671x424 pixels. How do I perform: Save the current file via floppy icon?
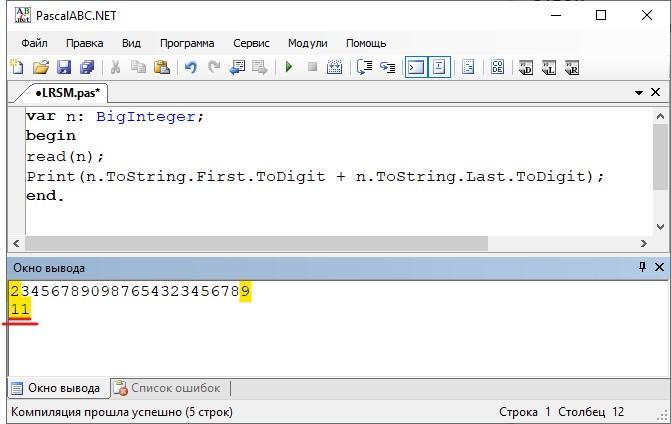pyautogui.click(x=64, y=67)
